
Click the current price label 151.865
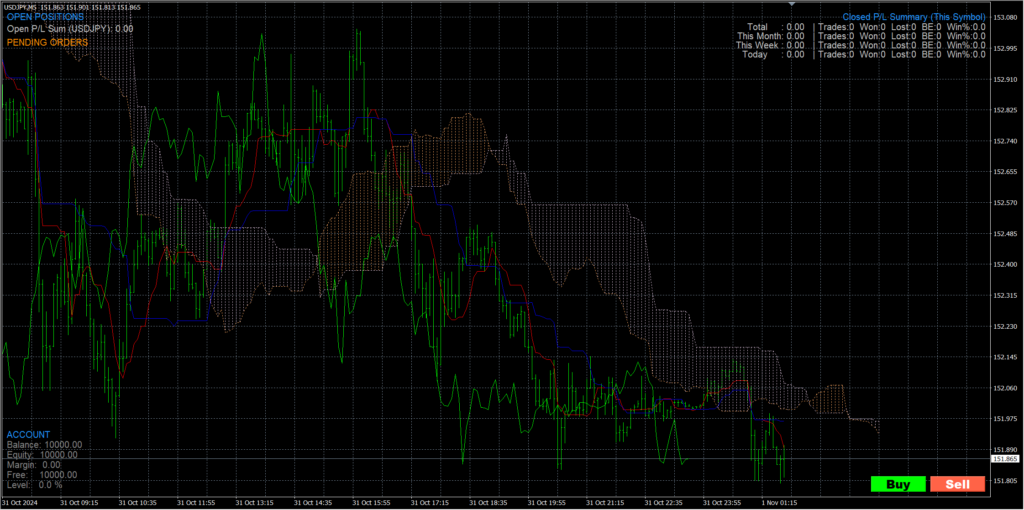1005,458
